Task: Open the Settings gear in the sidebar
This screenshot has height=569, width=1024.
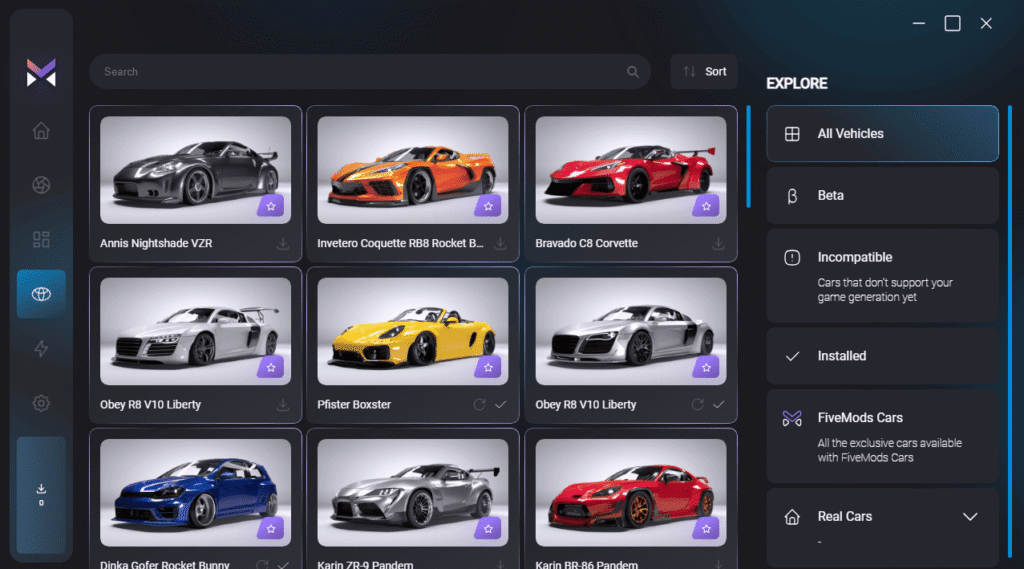Action: point(41,403)
